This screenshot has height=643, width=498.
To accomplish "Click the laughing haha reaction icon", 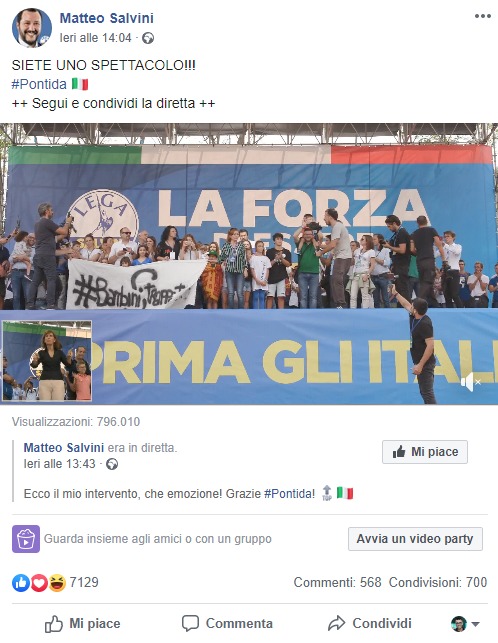I will pyautogui.click(x=57, y=583).
